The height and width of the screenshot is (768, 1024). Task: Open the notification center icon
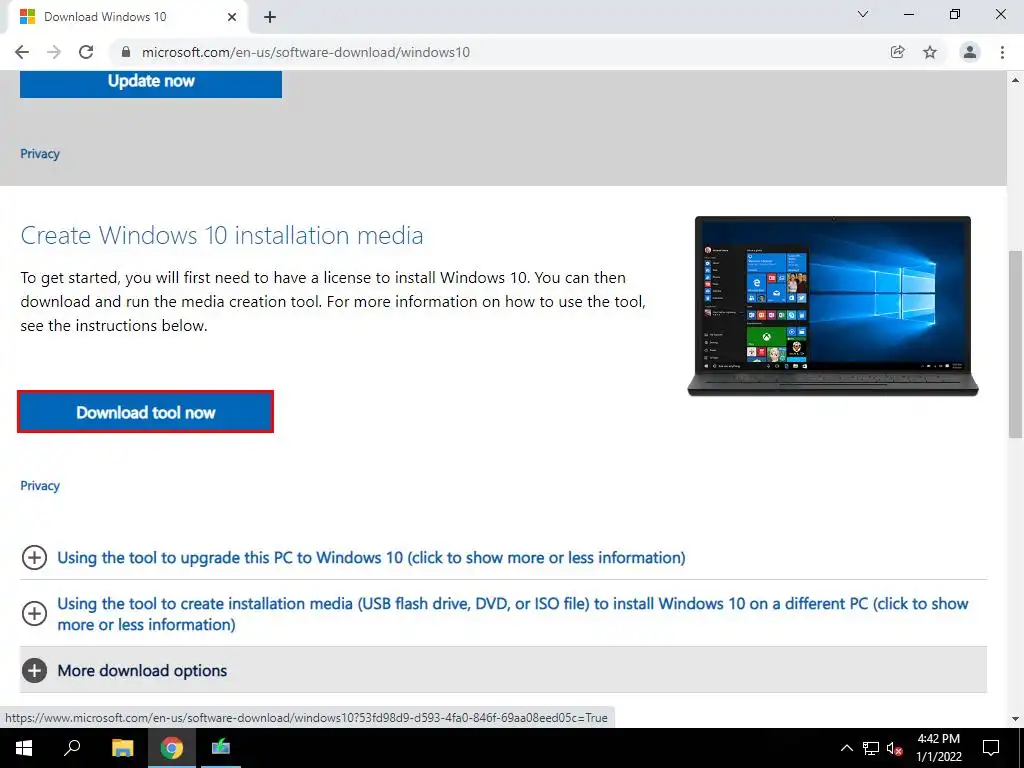click(x=991, y=748)
